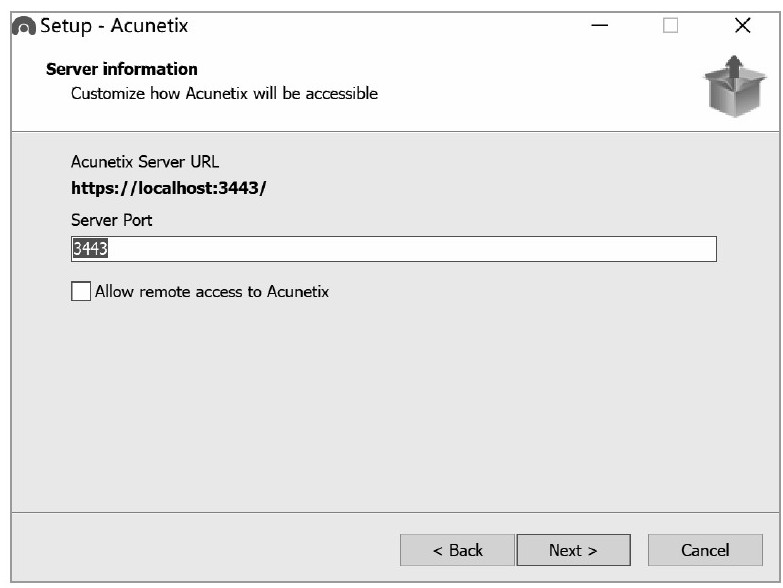
Task: Cancel the Acunetix setup
Action: coord(705,550)
